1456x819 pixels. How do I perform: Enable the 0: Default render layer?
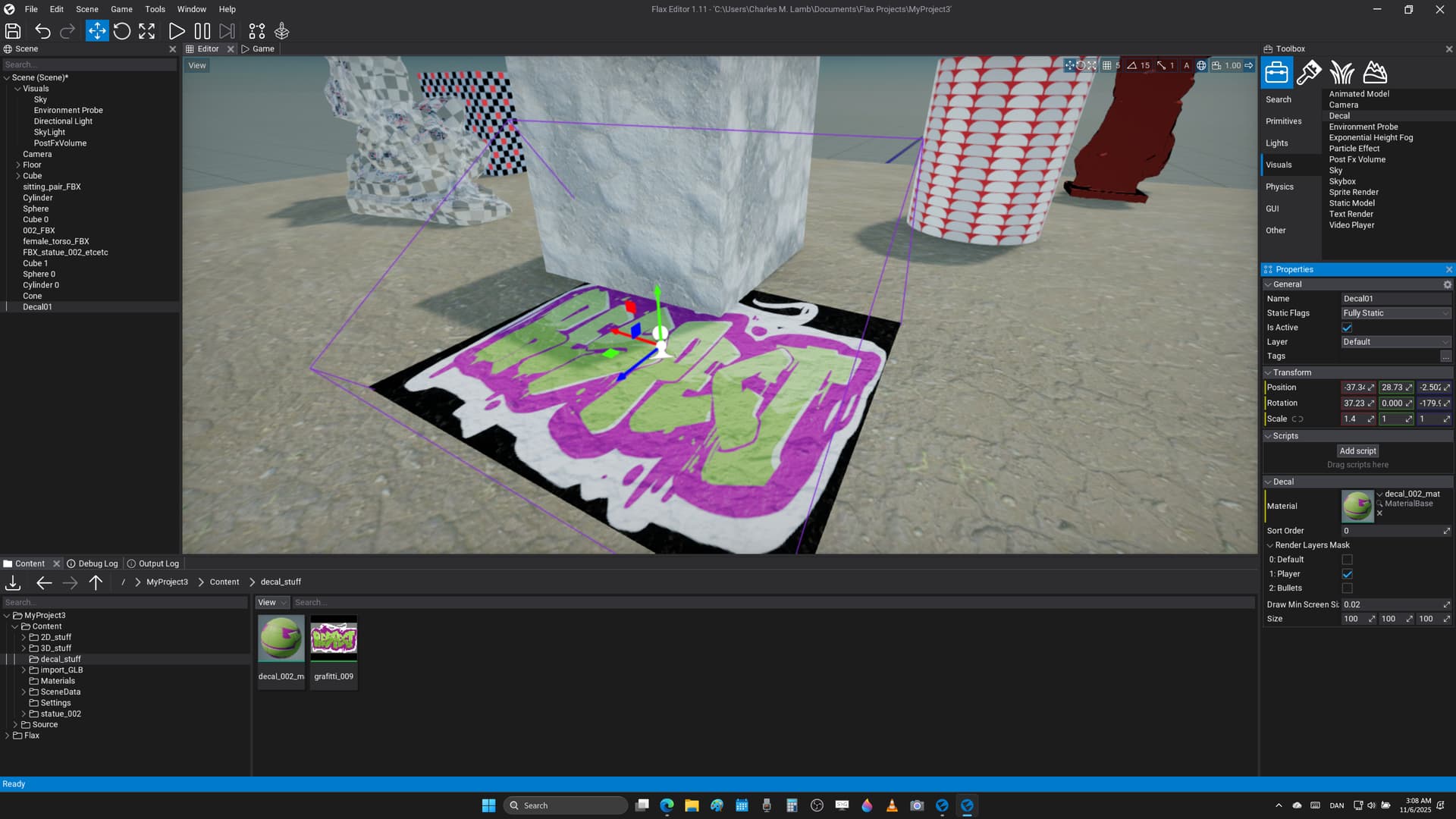click(x=1347, y=560)
